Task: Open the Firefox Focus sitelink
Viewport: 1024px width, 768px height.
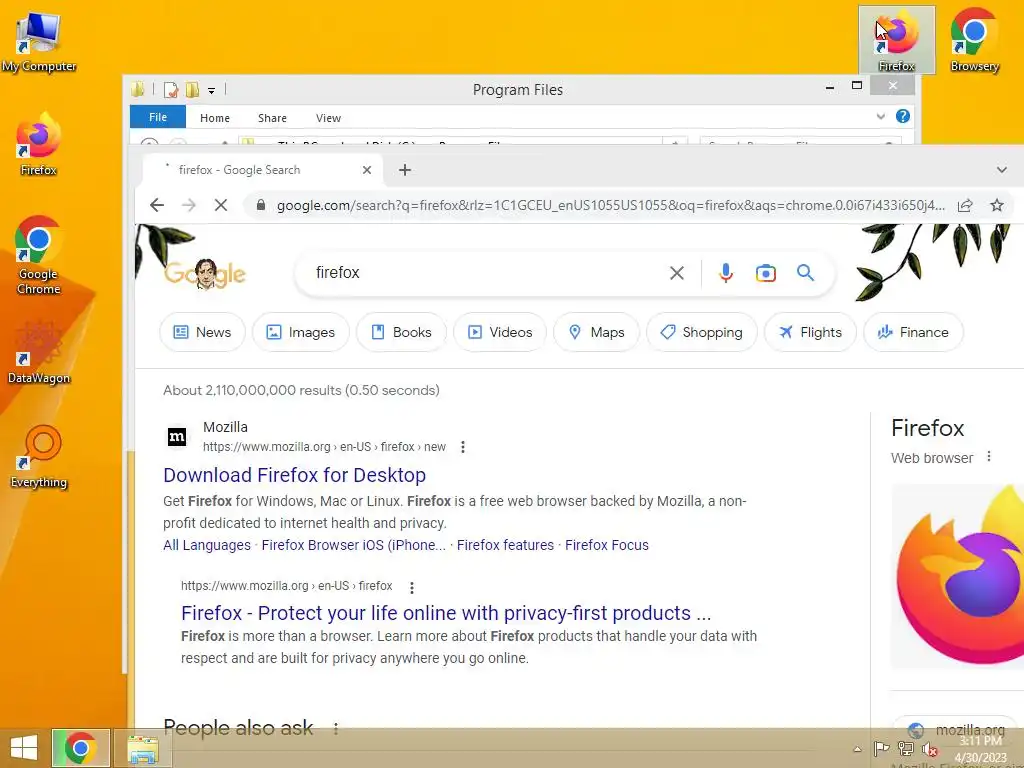Action: [607, 545]
